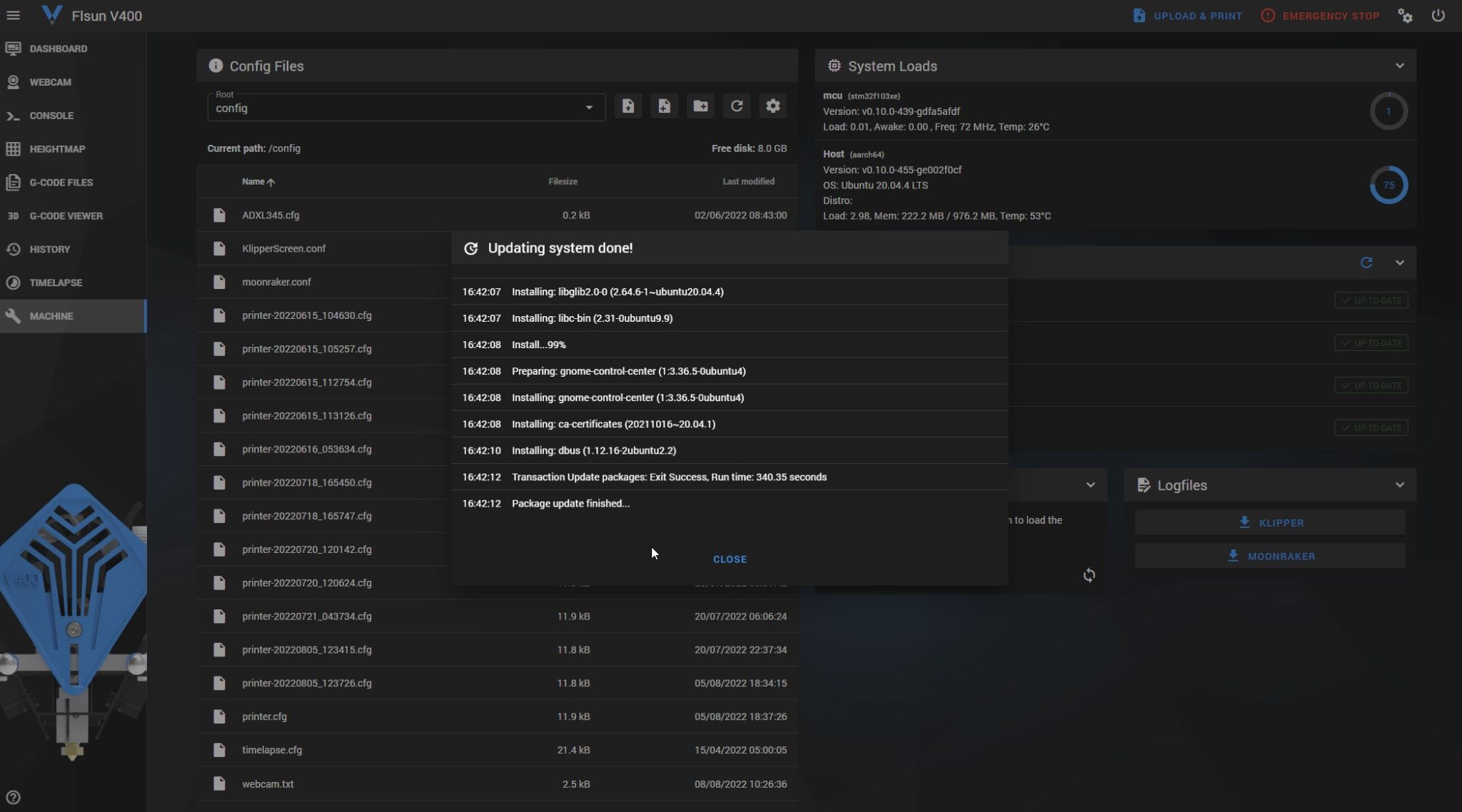Go to the Heightmap page
1462x812 pixels.
[x=57, y=149]
